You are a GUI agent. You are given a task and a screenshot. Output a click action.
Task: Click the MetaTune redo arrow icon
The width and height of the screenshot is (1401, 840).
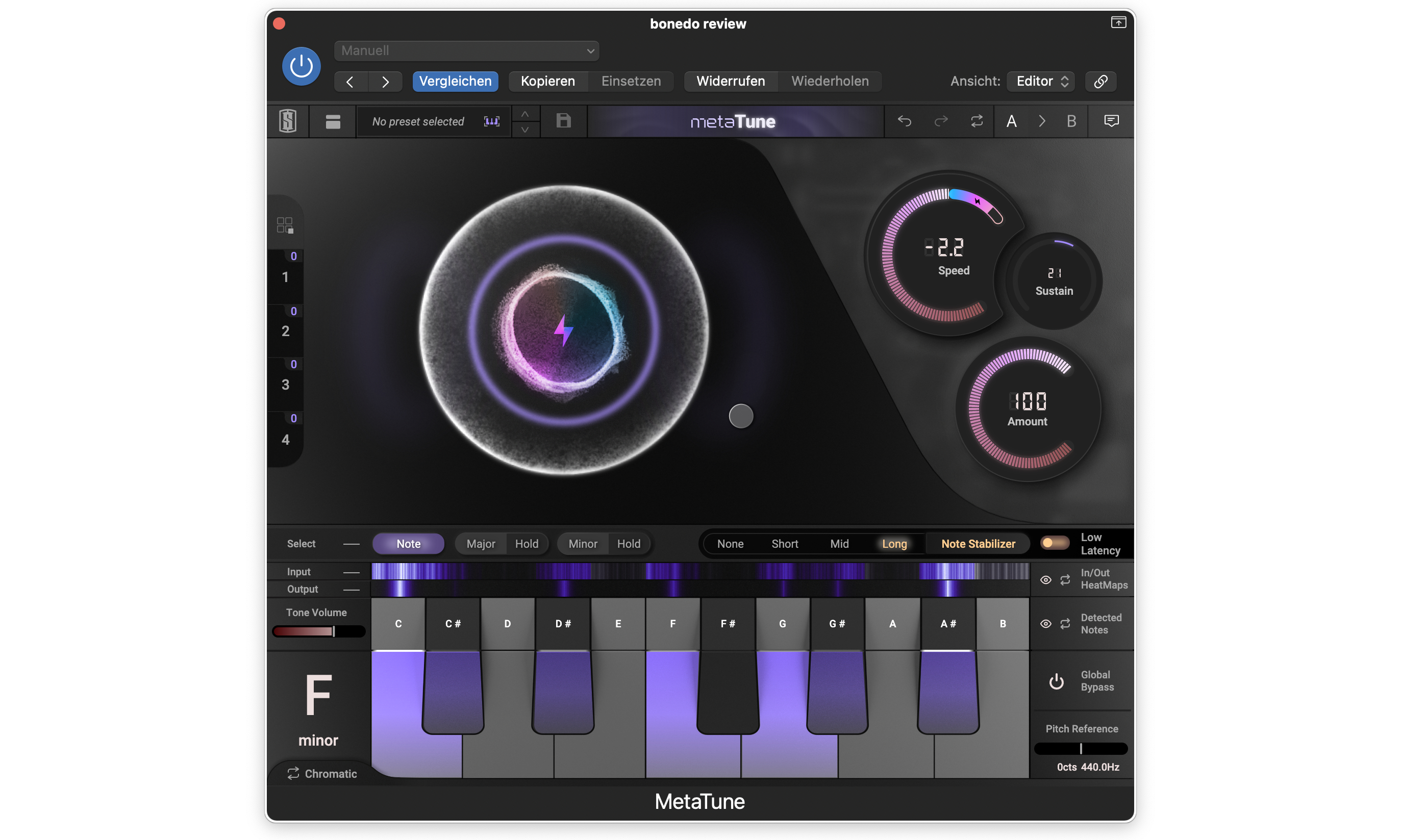coord(941,121)
